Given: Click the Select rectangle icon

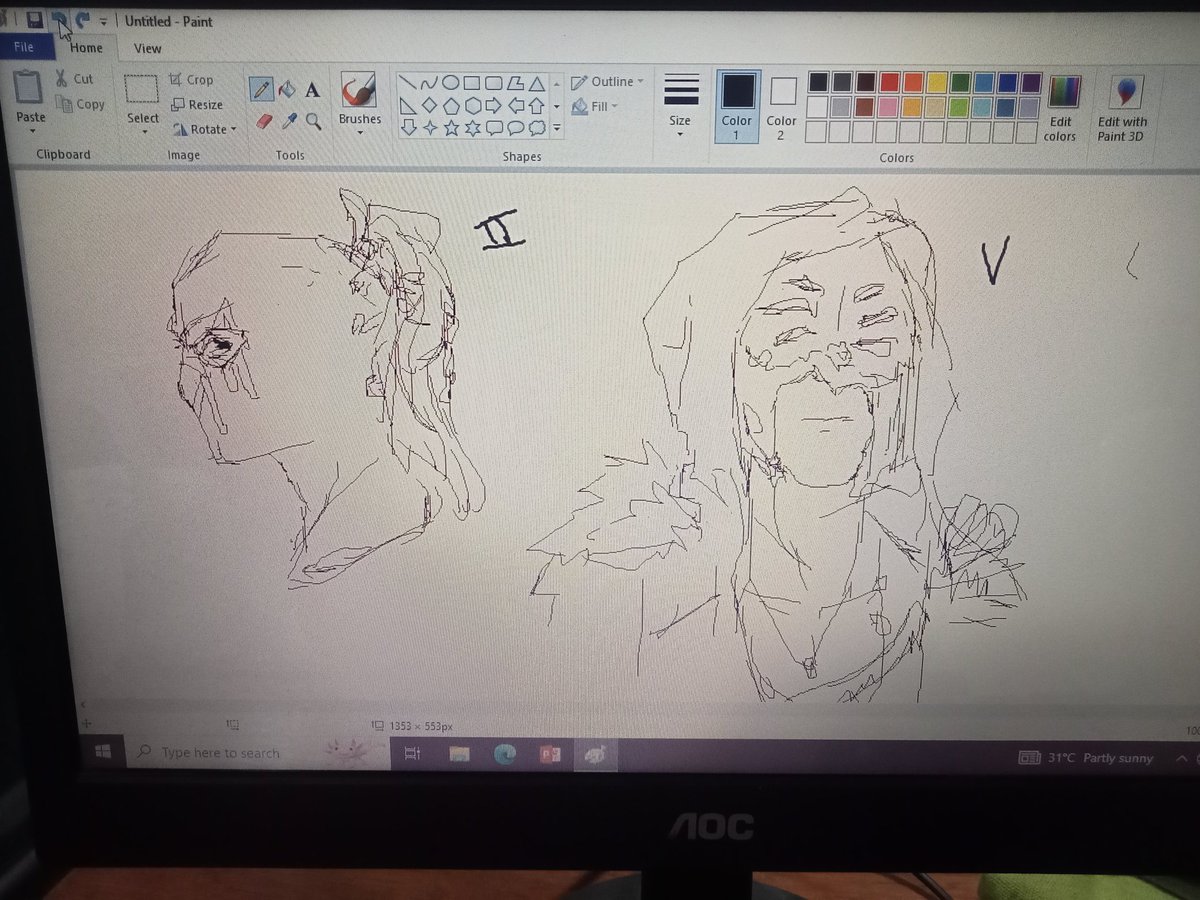Looking at the screenshot, I should (x=142, y=89).
